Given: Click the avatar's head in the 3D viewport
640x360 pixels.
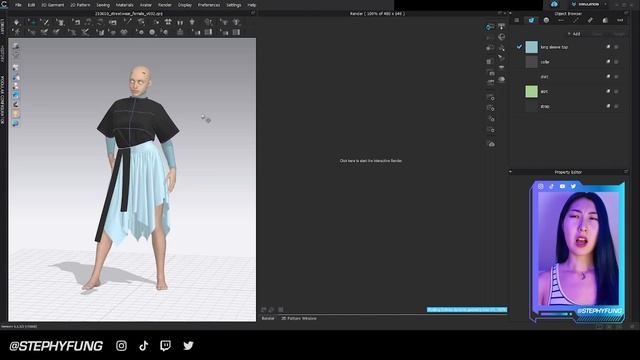Looking at the screenshot, I should [140, 81].
